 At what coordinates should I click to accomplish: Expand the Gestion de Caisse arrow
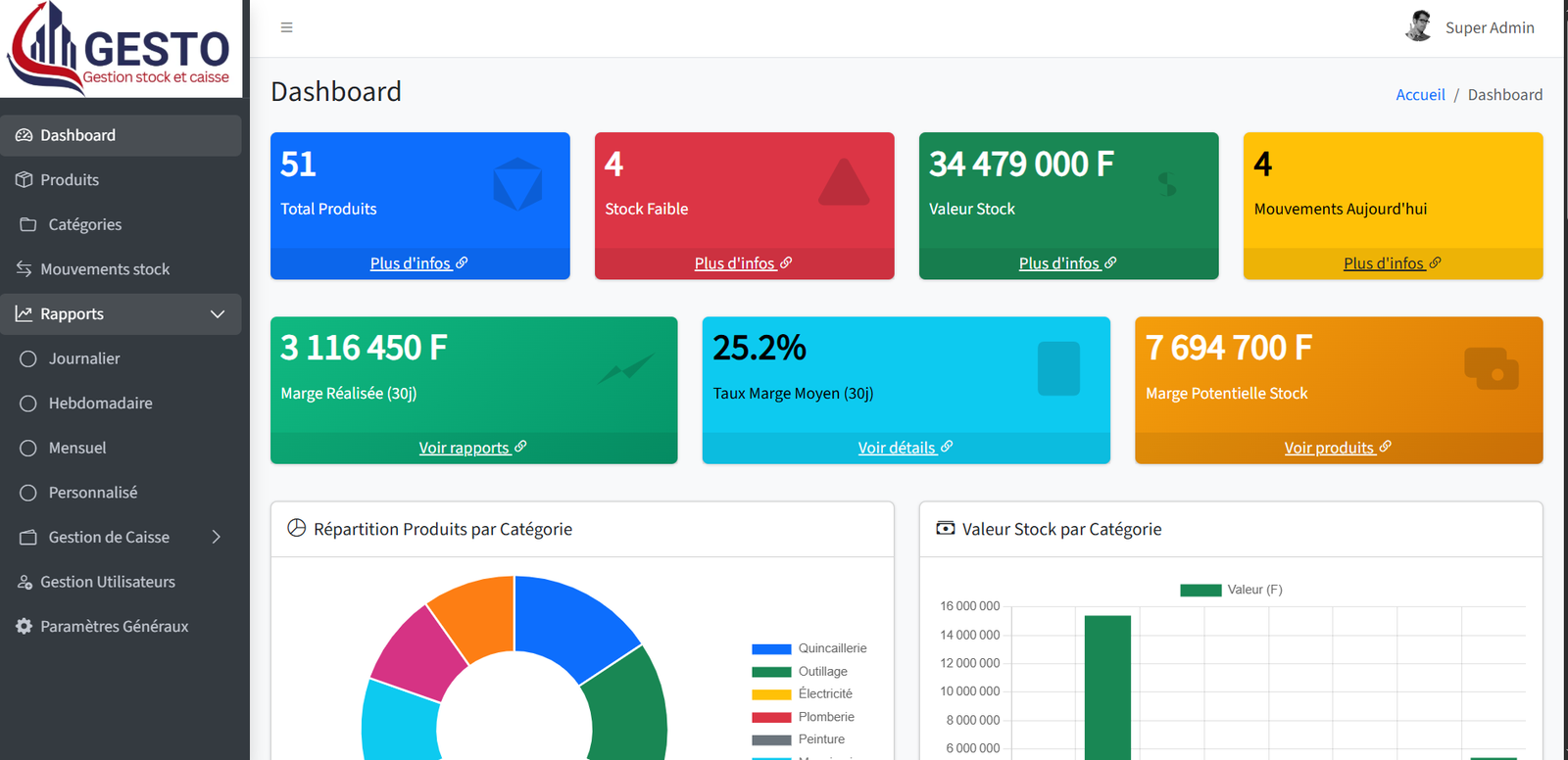tap(217, 537)
